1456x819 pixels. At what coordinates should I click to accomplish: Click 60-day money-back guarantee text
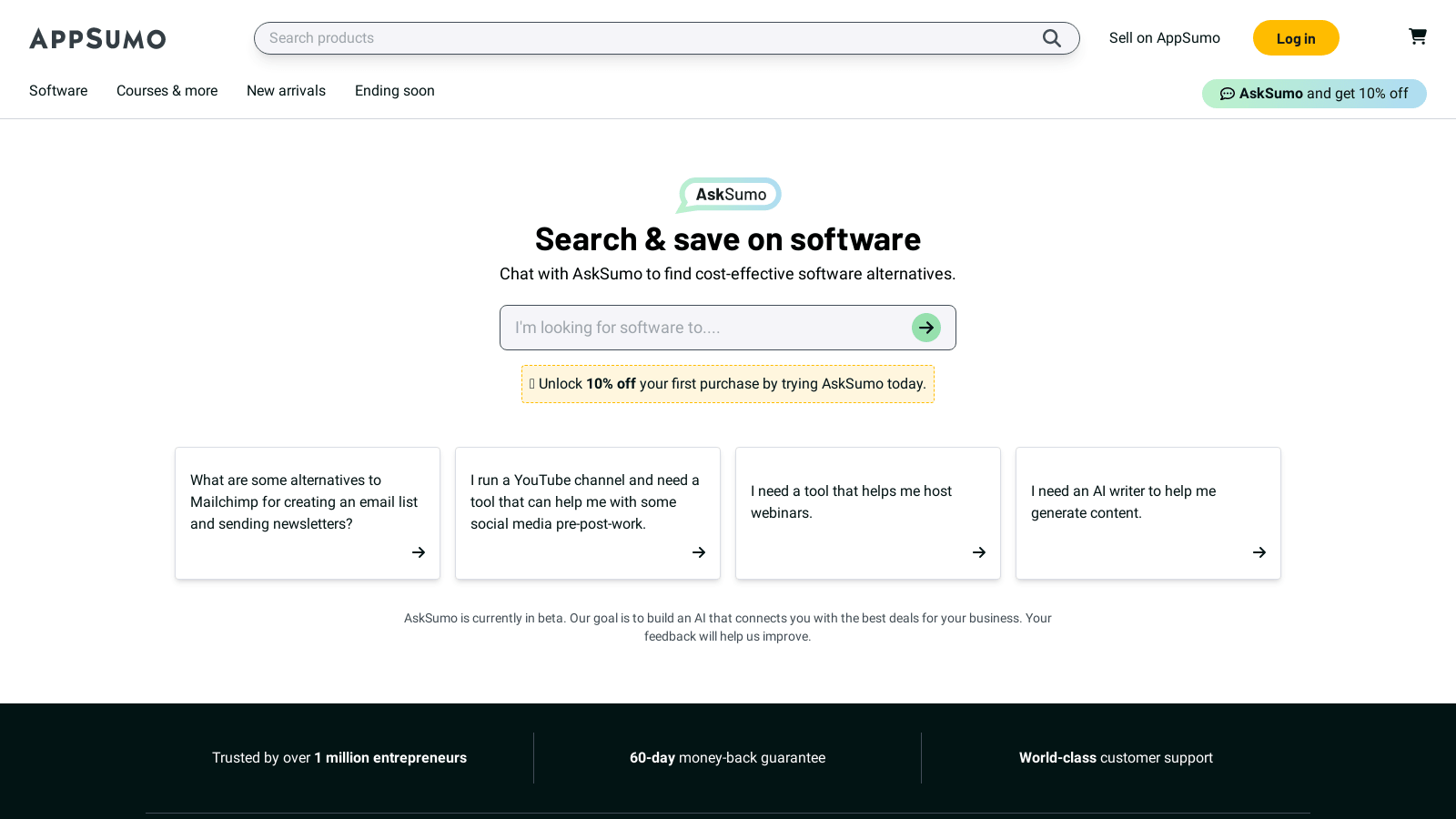point(728,758)
